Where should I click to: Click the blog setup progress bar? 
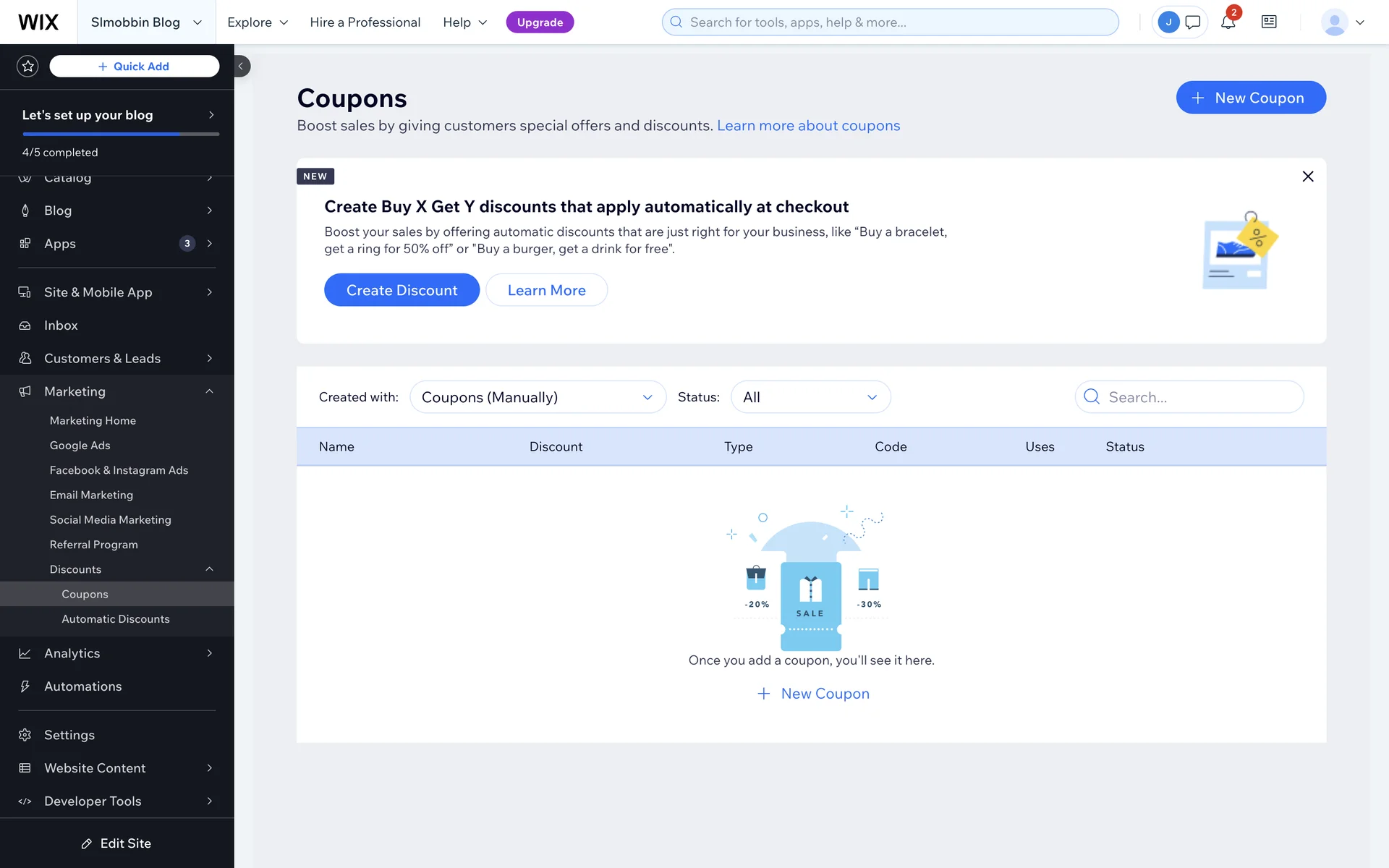[x=120, y=134]
